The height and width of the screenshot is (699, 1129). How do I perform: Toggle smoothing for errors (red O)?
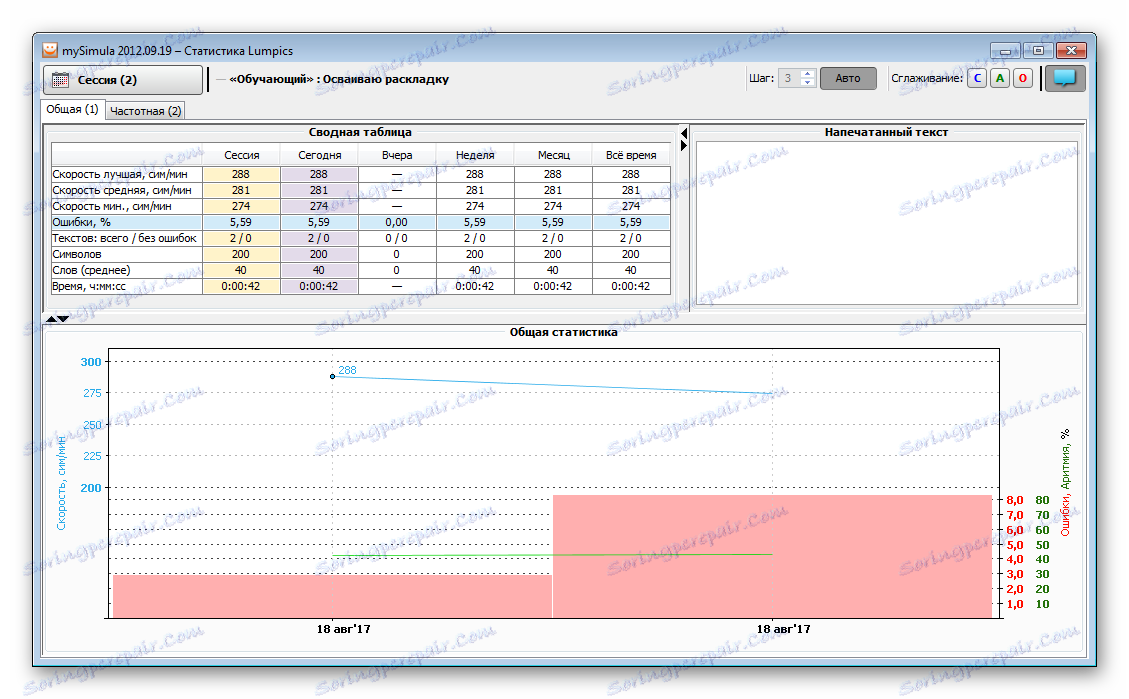pyautogui.click(x=1022, y=78)
